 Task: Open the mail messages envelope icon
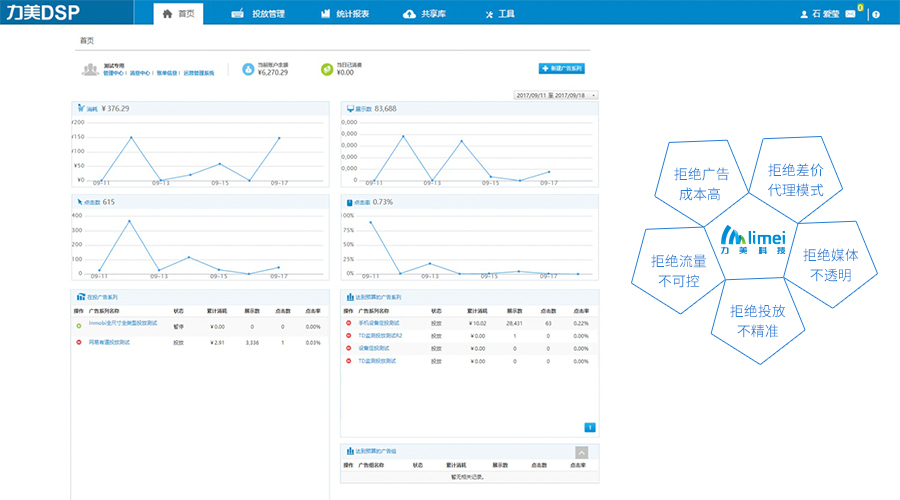click(x=850, y=14)
